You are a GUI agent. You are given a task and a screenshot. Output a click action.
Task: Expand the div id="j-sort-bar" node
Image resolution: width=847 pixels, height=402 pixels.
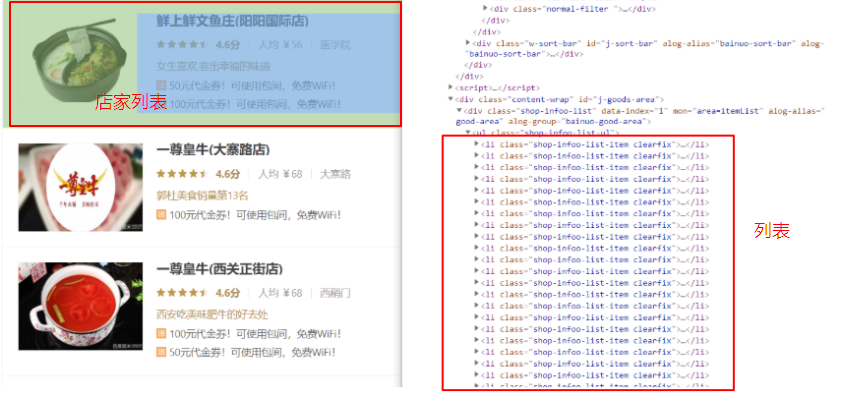point(468,42)
